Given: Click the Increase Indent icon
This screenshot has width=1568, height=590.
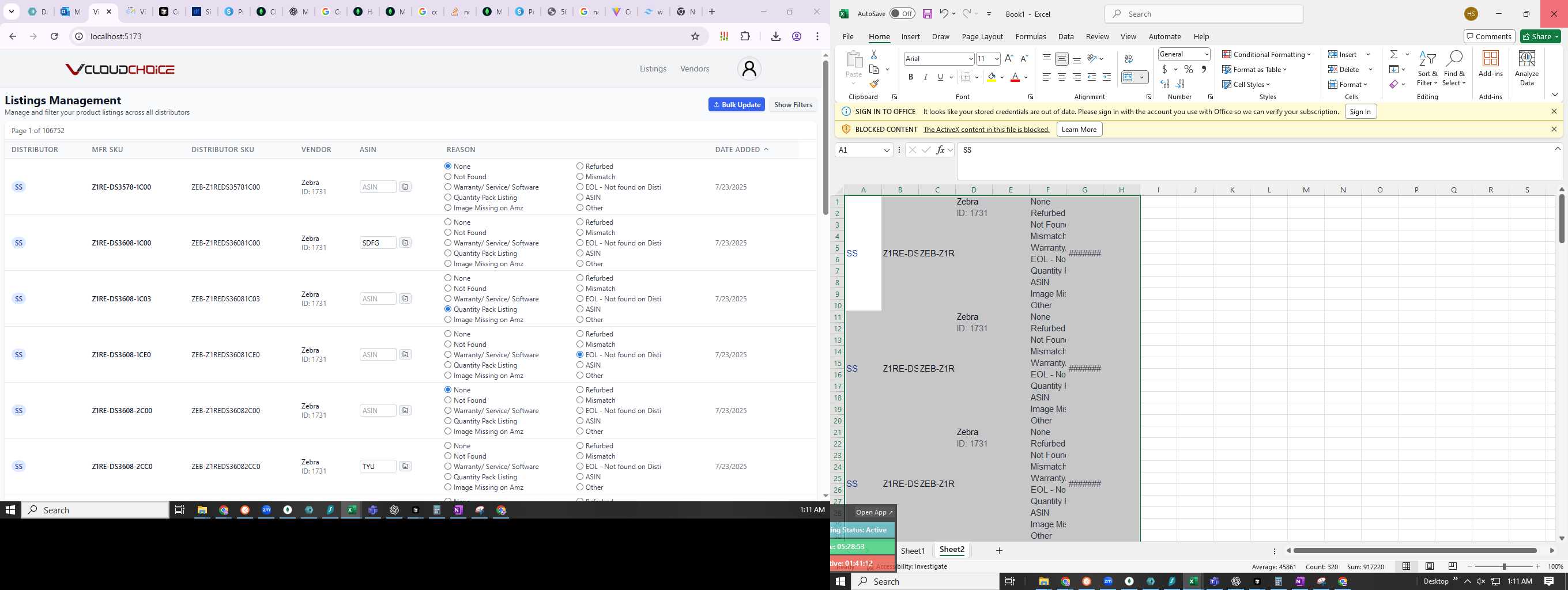Looking at the screenshot, I should 1107,77.
